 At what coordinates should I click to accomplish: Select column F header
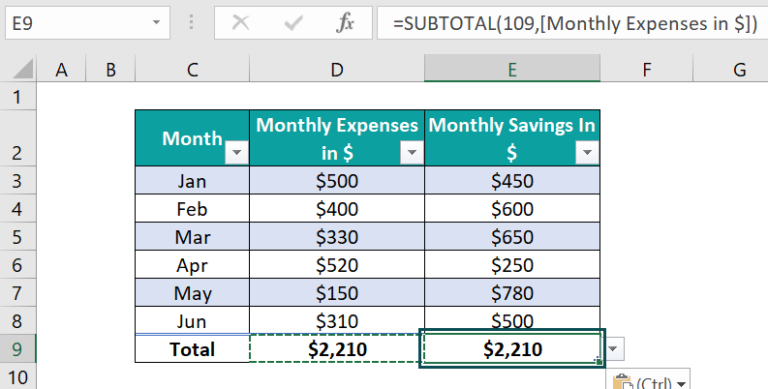(x=647, y=70)
